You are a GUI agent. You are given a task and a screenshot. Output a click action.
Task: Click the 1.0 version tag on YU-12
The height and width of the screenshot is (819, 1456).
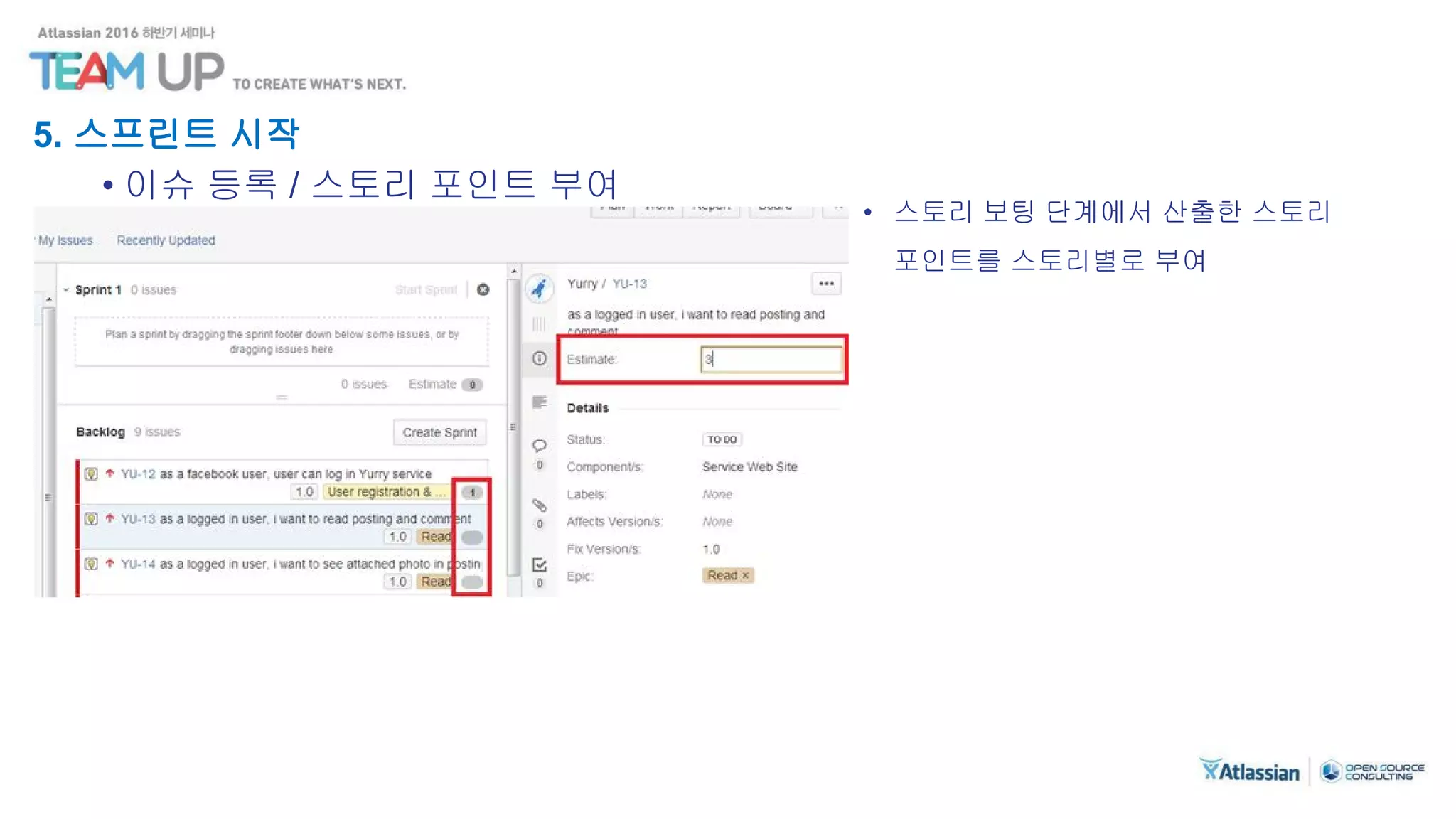pos(304,492)
